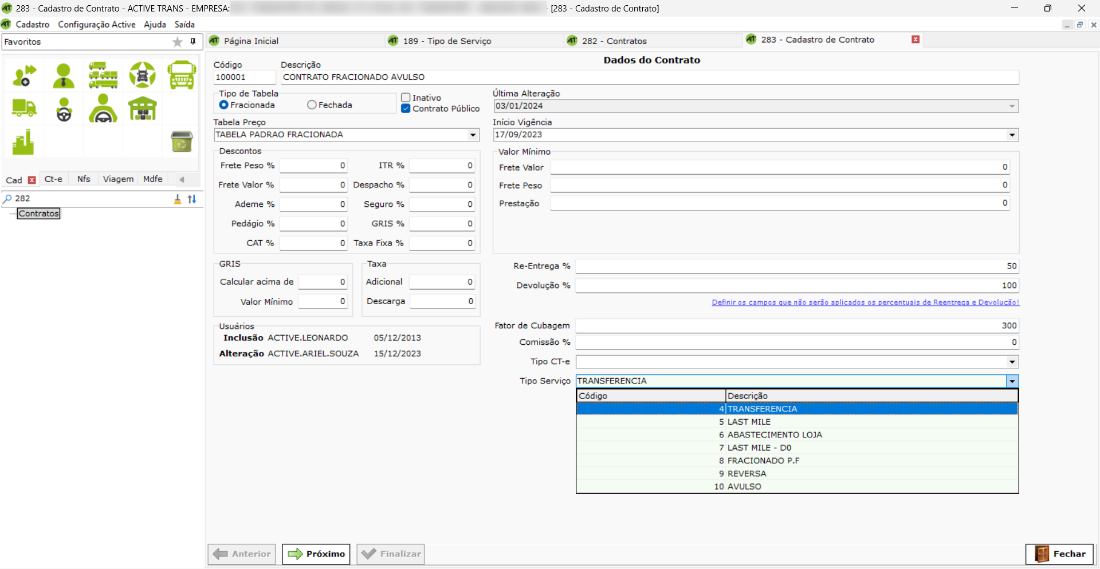Viewport: 1100px width, 569px height.
Task: Select the Fracionada radio button
Action: [224, 105]
